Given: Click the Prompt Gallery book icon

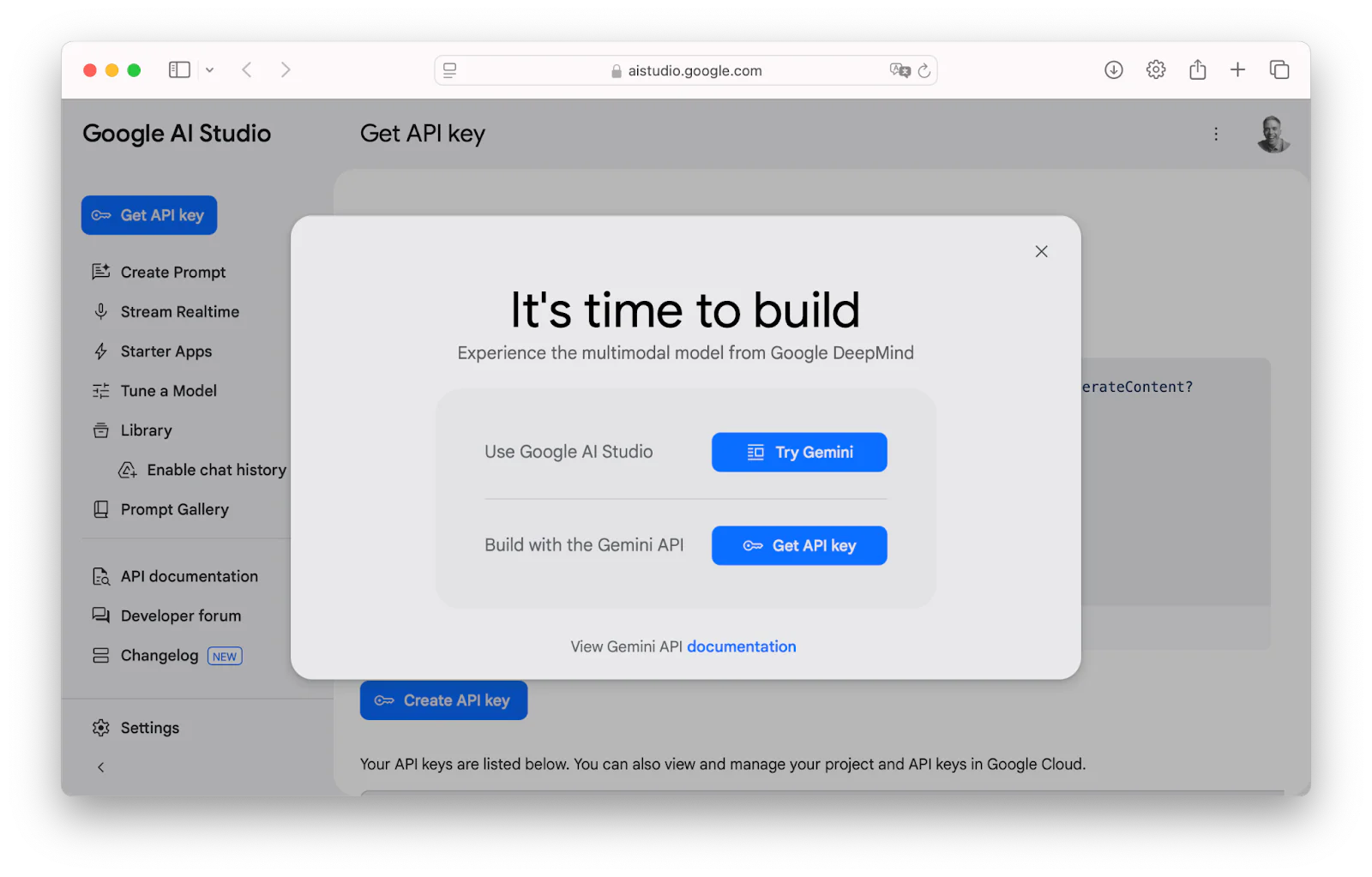Looking at the screenshot, I should pyautogui.click(x=101, y=509).
